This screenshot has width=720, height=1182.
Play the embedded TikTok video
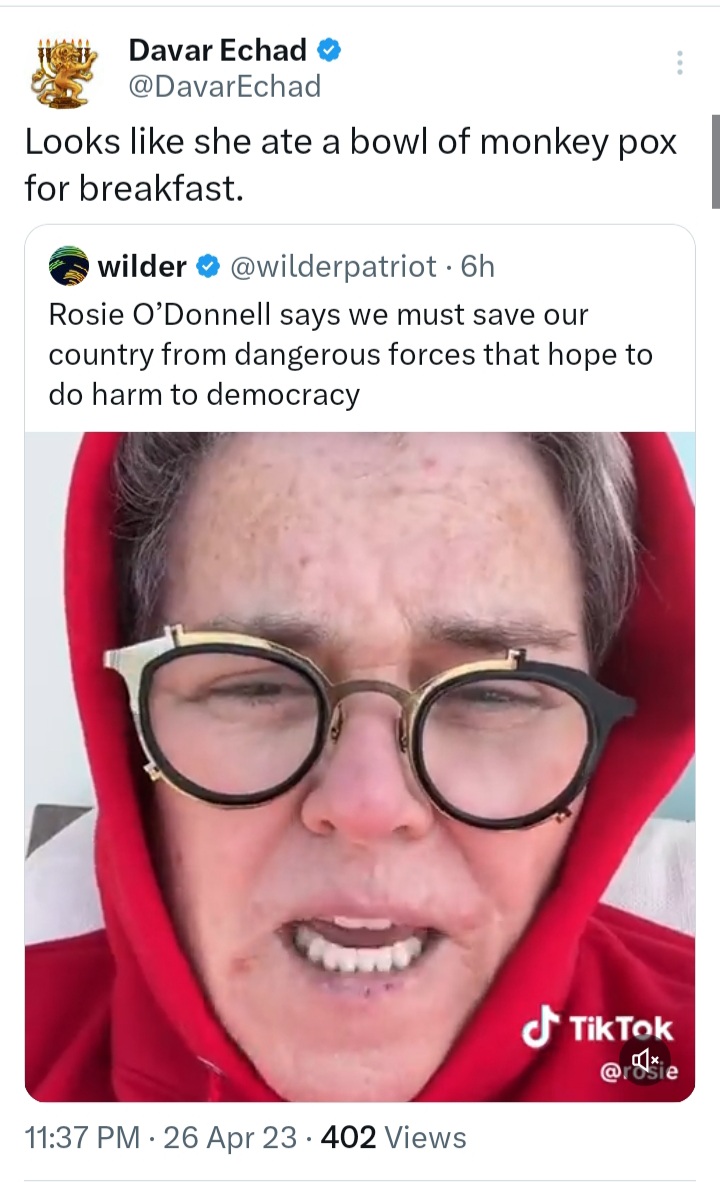pyautogui.click(x=360, y=766)
